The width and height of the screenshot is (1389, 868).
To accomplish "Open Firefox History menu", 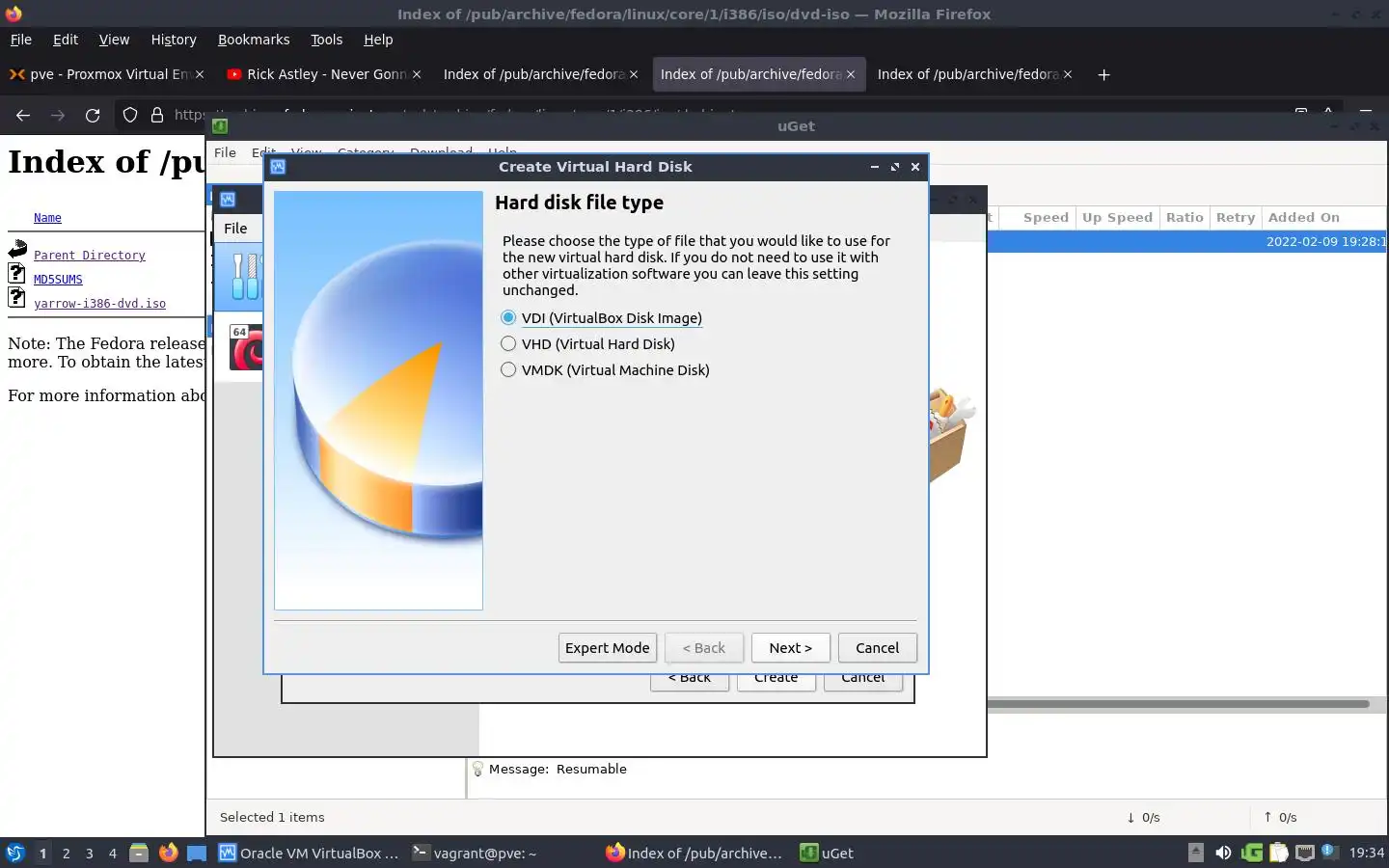I will [x=174, y=40].
